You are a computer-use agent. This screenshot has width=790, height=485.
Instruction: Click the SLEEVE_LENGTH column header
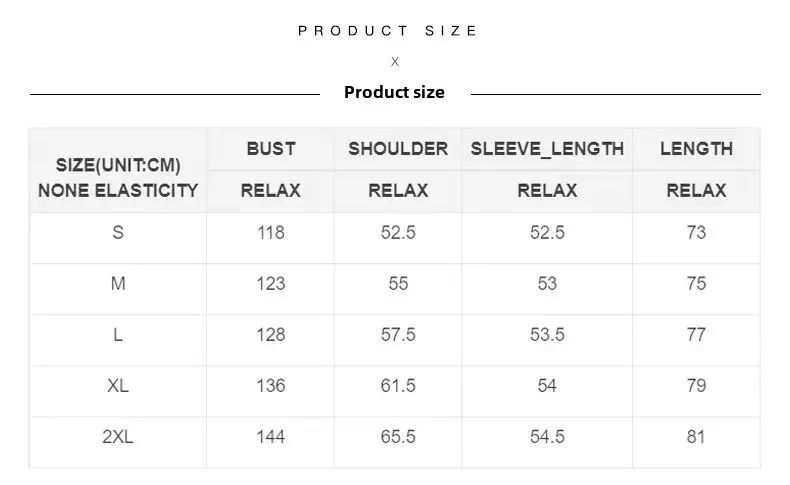(547, 149)
